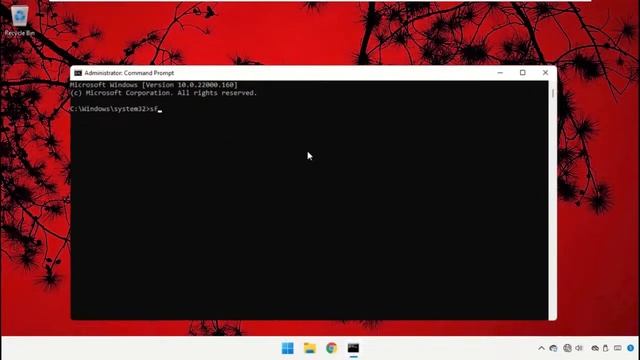Open the network globe tray icon
The width and height of the screenshot is (640, 360).
pos(567,348)
